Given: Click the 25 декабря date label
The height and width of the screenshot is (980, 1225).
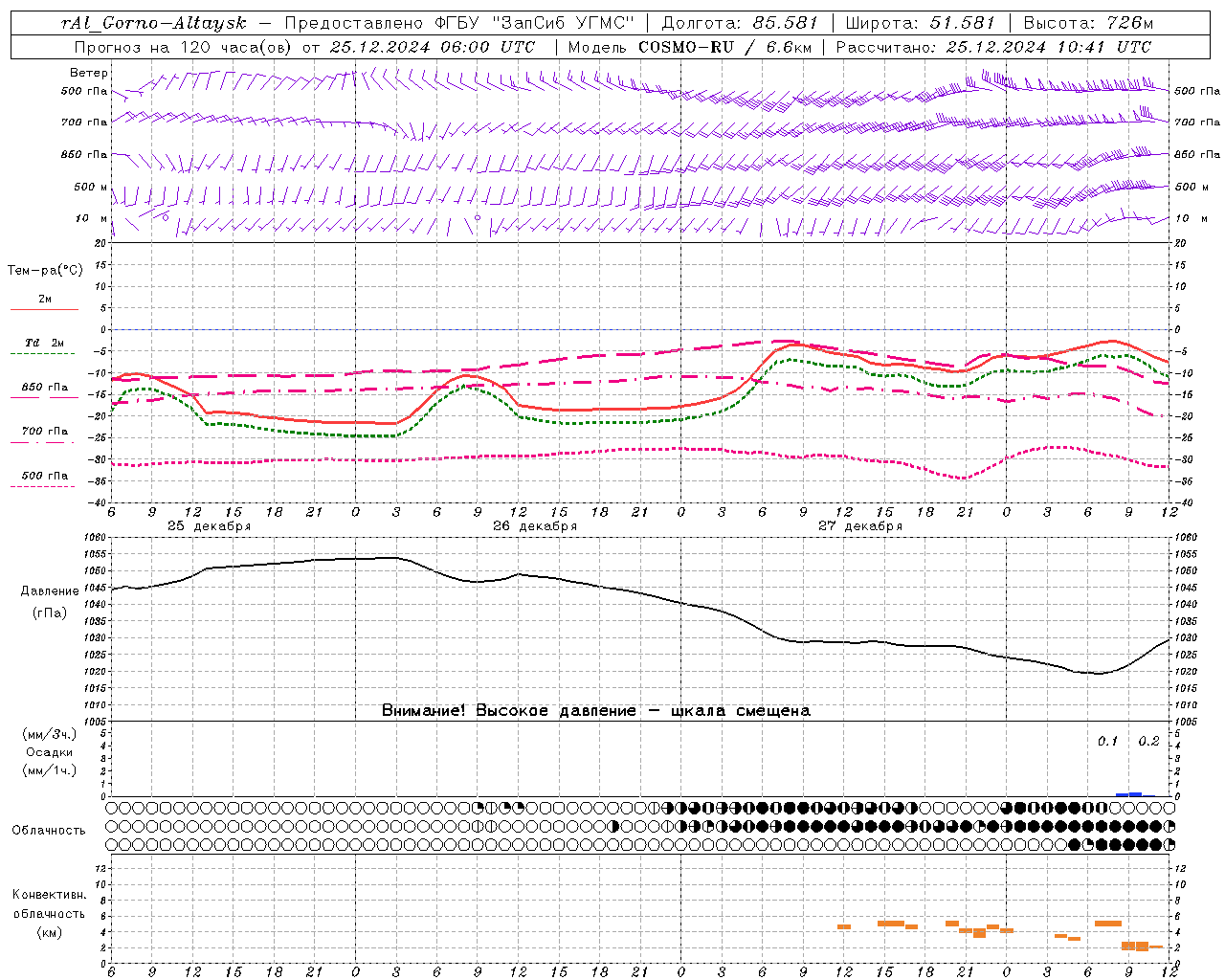Looking at the screenshot, I should (x=209, y=526).
